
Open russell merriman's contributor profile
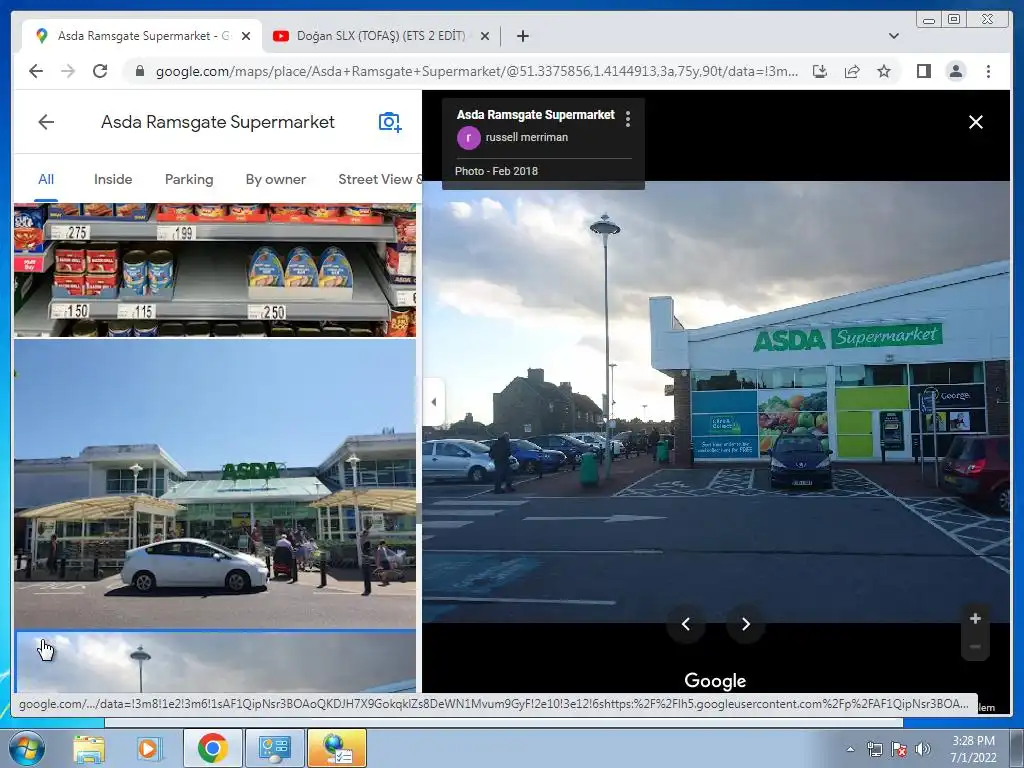pos(526,137)
